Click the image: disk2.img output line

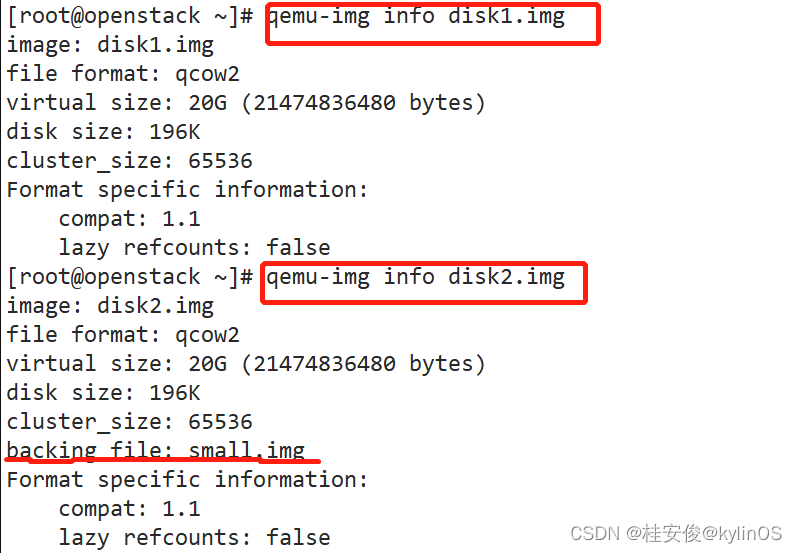[x=110, y=306]
